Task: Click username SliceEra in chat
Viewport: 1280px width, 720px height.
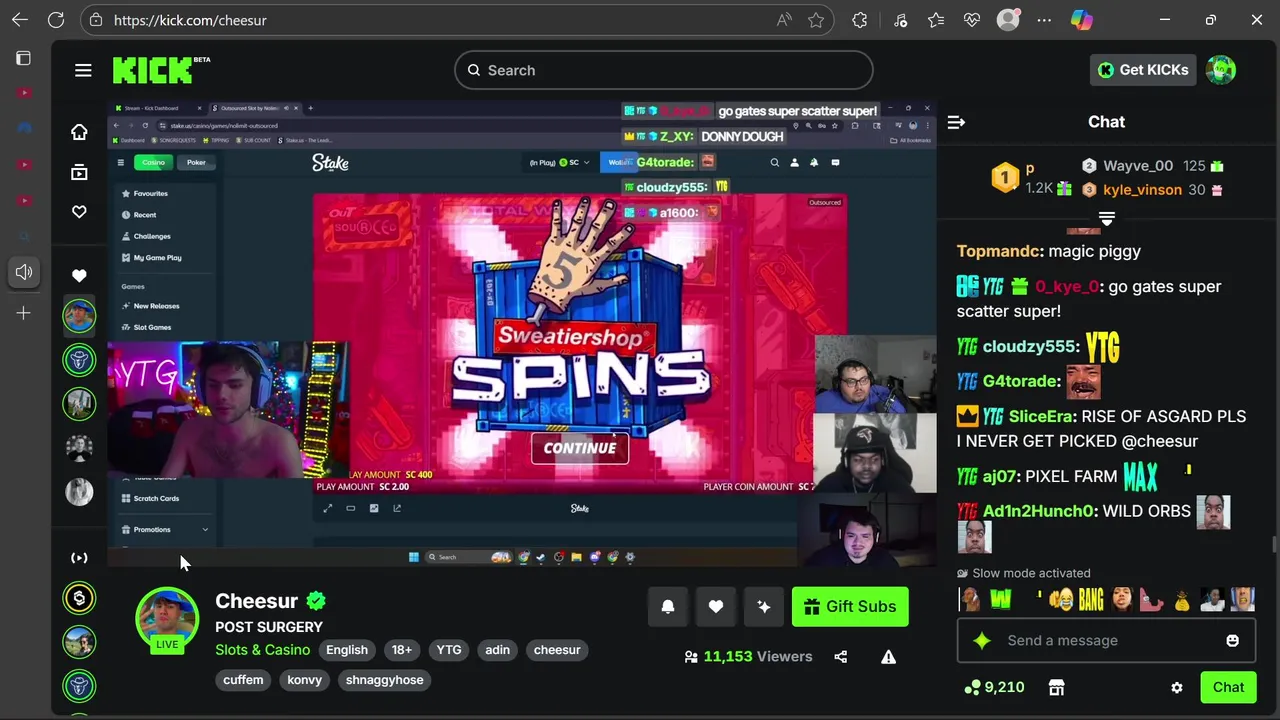Action: point(1040,417)
